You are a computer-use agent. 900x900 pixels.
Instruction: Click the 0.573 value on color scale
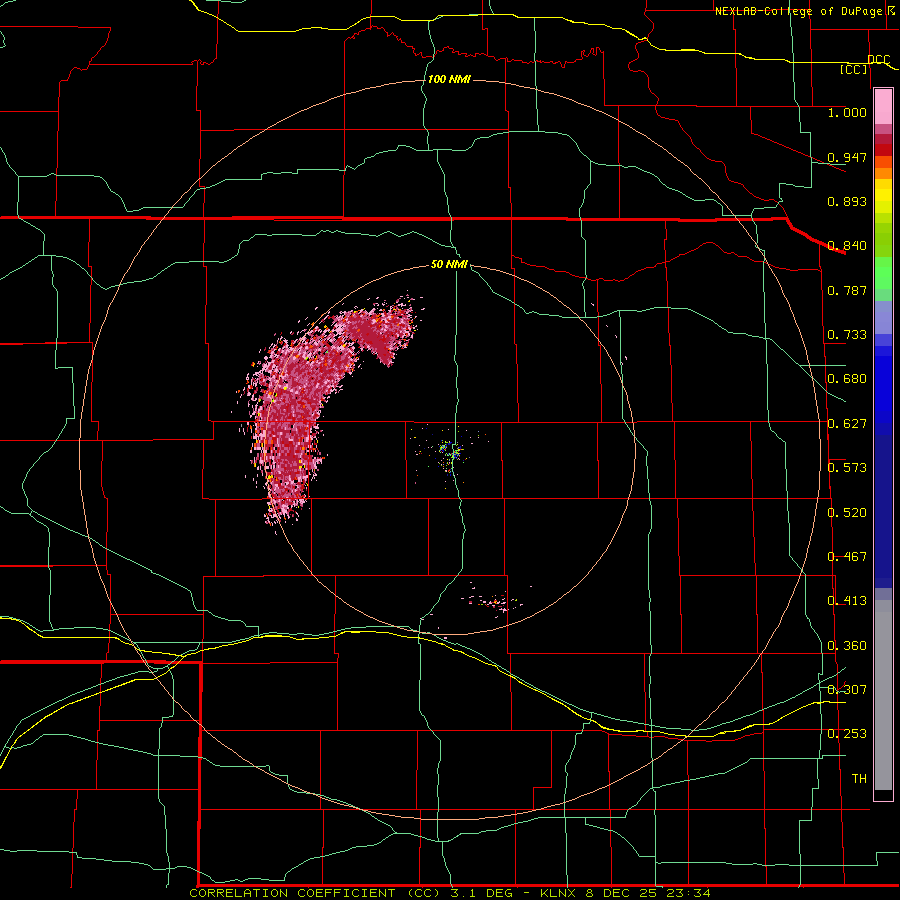click(x=847, y=468)
